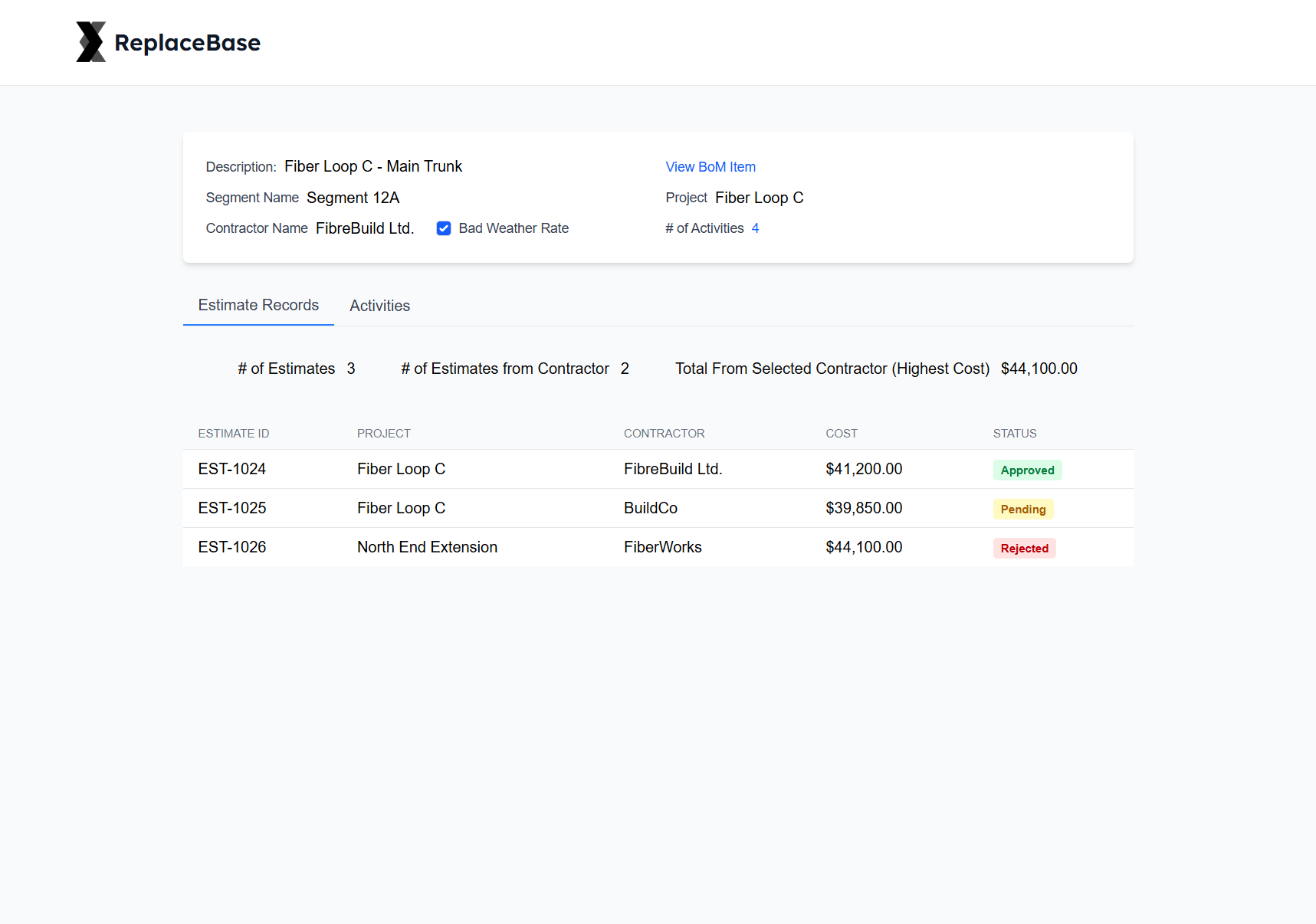Click the Approved status badge
Screen dimensions: 1316x924
1027,470
